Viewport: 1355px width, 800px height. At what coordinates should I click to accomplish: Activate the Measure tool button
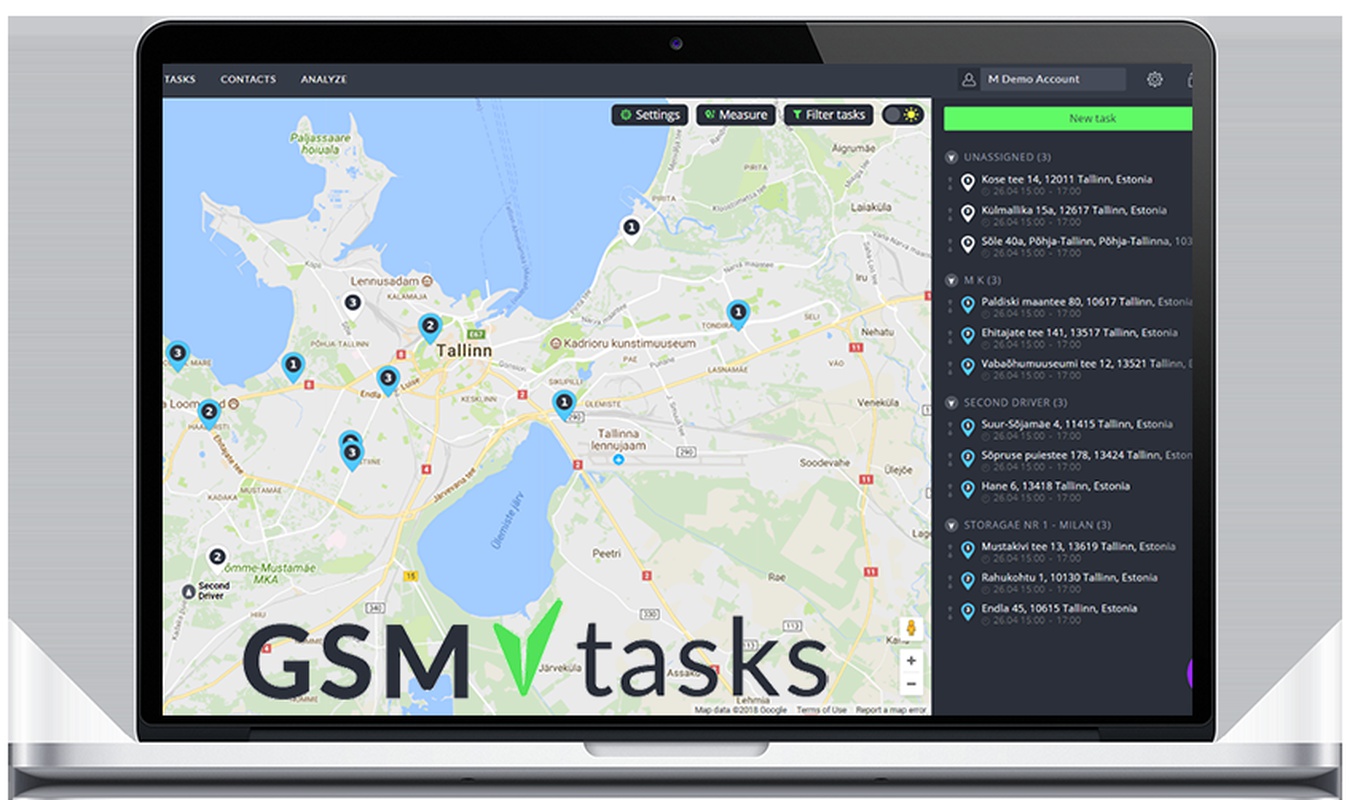coord(736,115)
